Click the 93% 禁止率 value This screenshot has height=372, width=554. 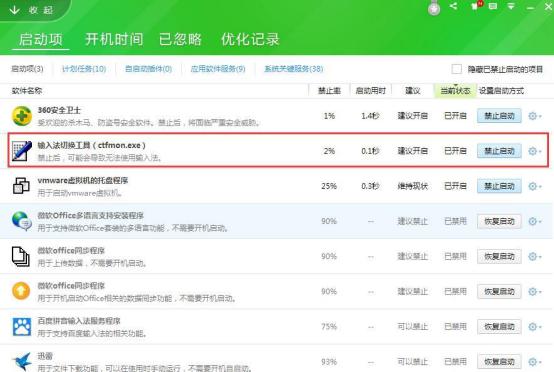coord(329,361)
